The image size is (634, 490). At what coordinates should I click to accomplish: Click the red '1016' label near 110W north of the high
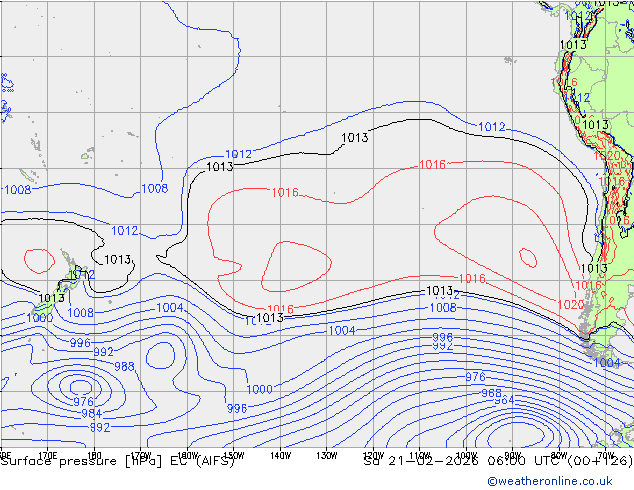(x=432, y=165)
